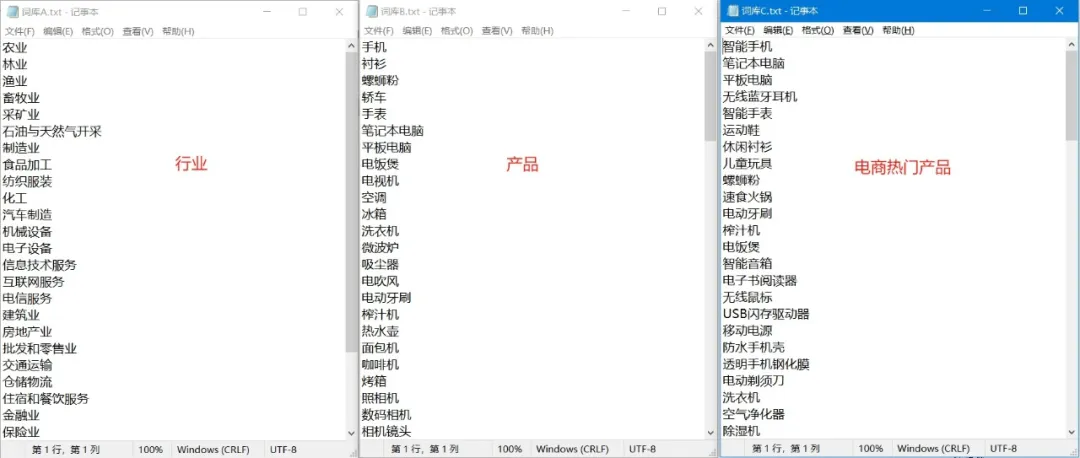The image size is (1080, 458).
Task: Minimize the 词库B.txt window
Action: (625, 12)
